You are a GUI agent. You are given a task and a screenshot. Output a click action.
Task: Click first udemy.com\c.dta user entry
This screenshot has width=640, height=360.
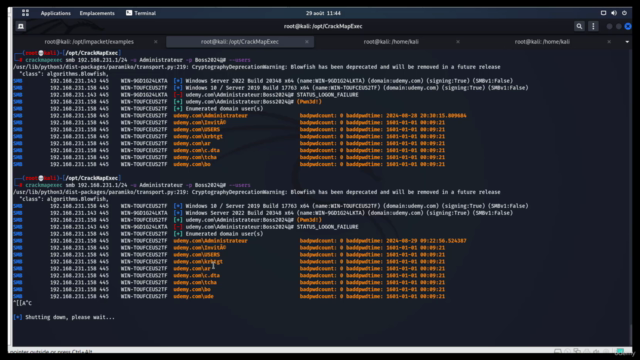196,151
